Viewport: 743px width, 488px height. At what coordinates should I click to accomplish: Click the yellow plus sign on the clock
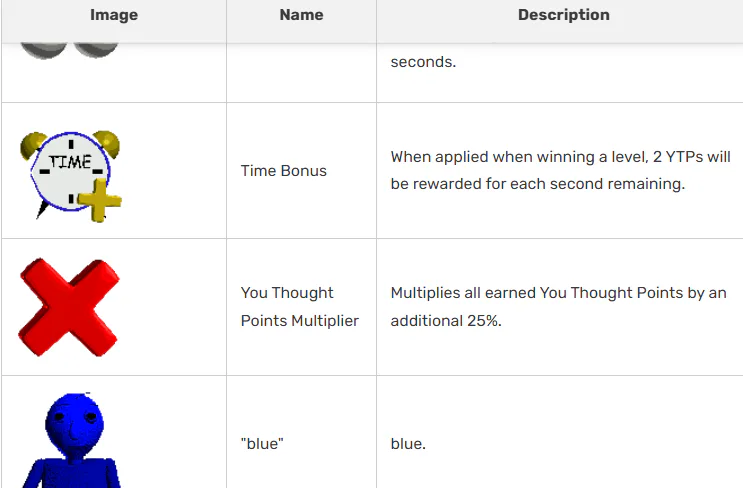[x=98, y=204]
